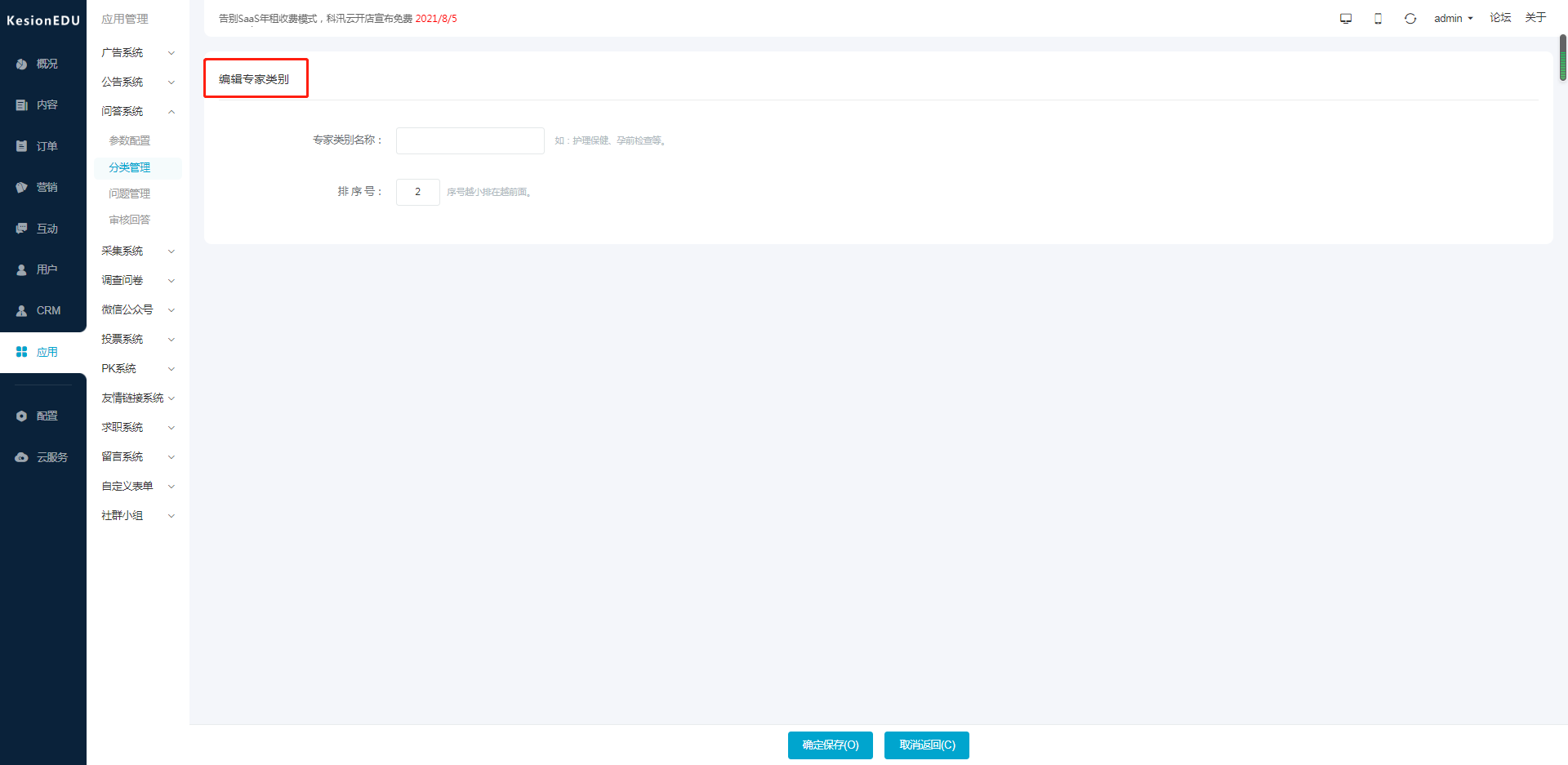Expand the 投票系统 menu chevron

[x=171, y=340]
